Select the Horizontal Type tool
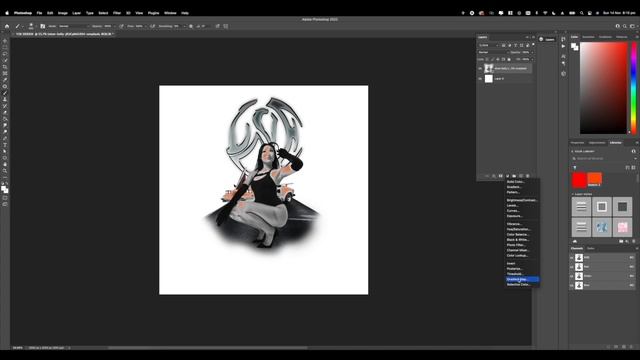Viewport: 640px width, 360px height. click(x=5, y=145)
